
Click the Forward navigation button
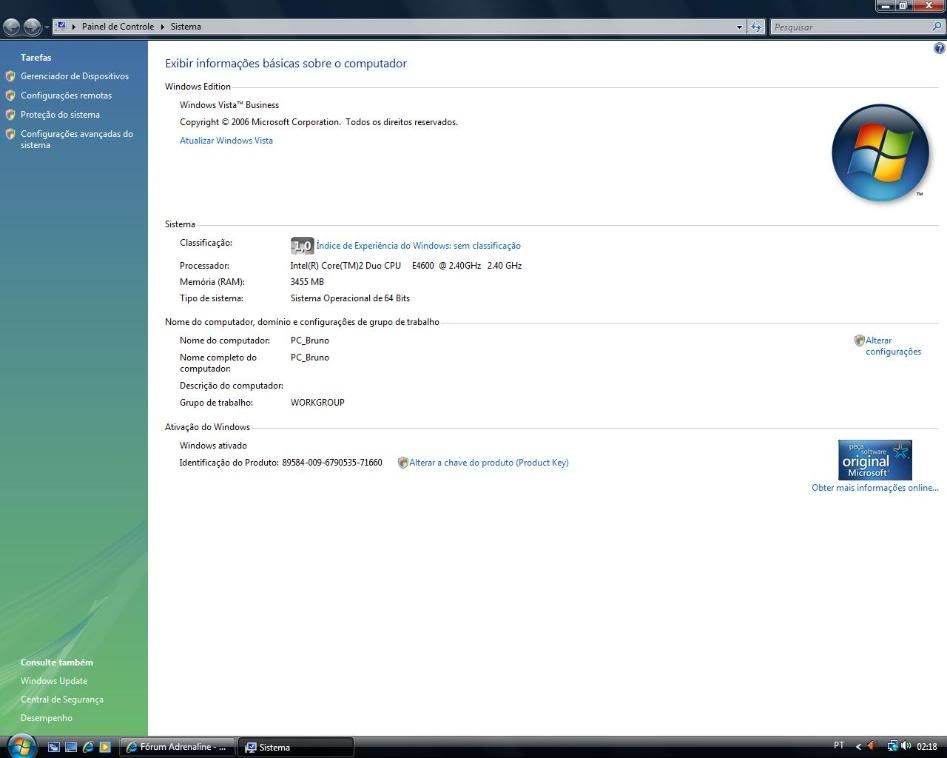point(32,27)
